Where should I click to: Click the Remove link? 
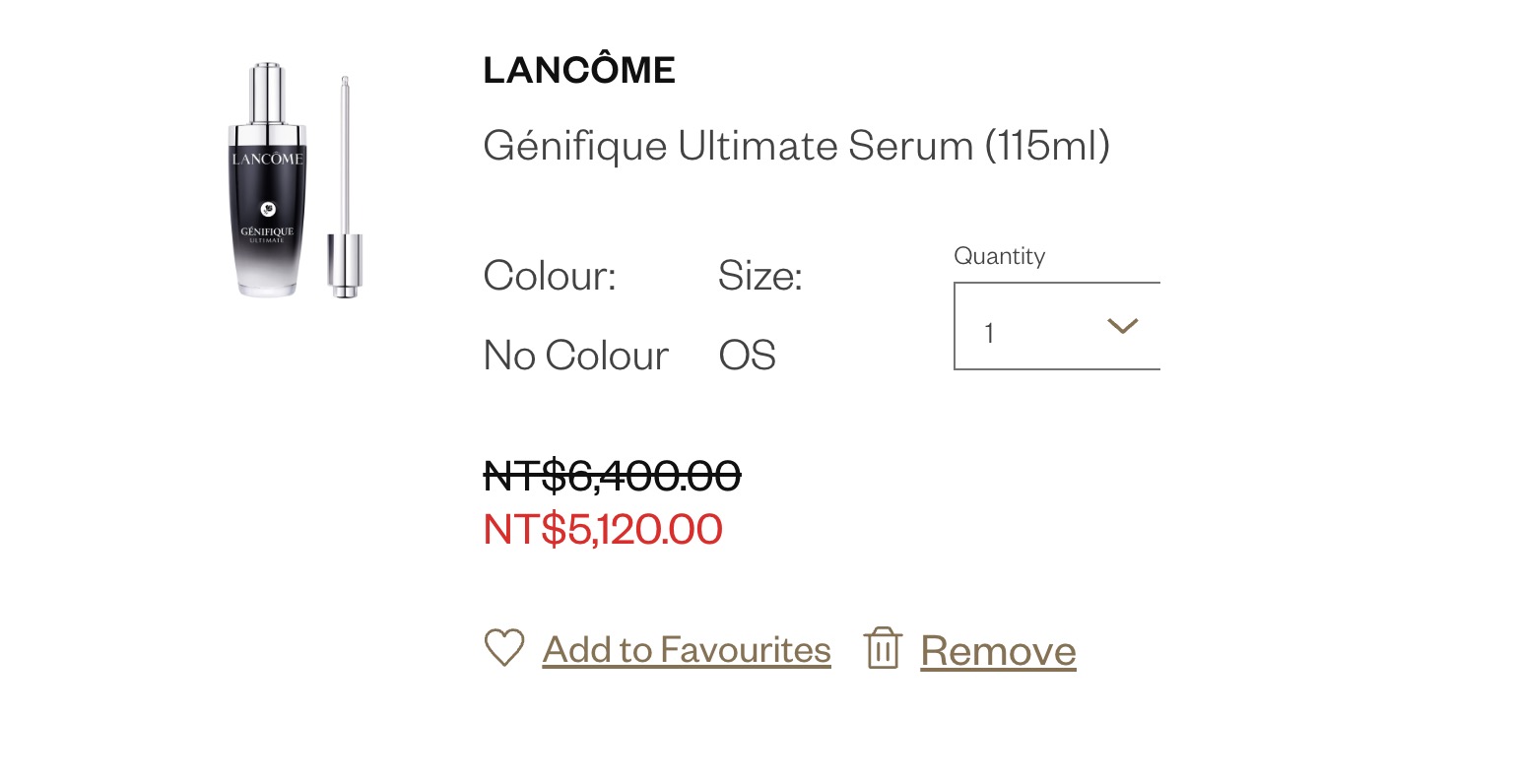point(998,651)
